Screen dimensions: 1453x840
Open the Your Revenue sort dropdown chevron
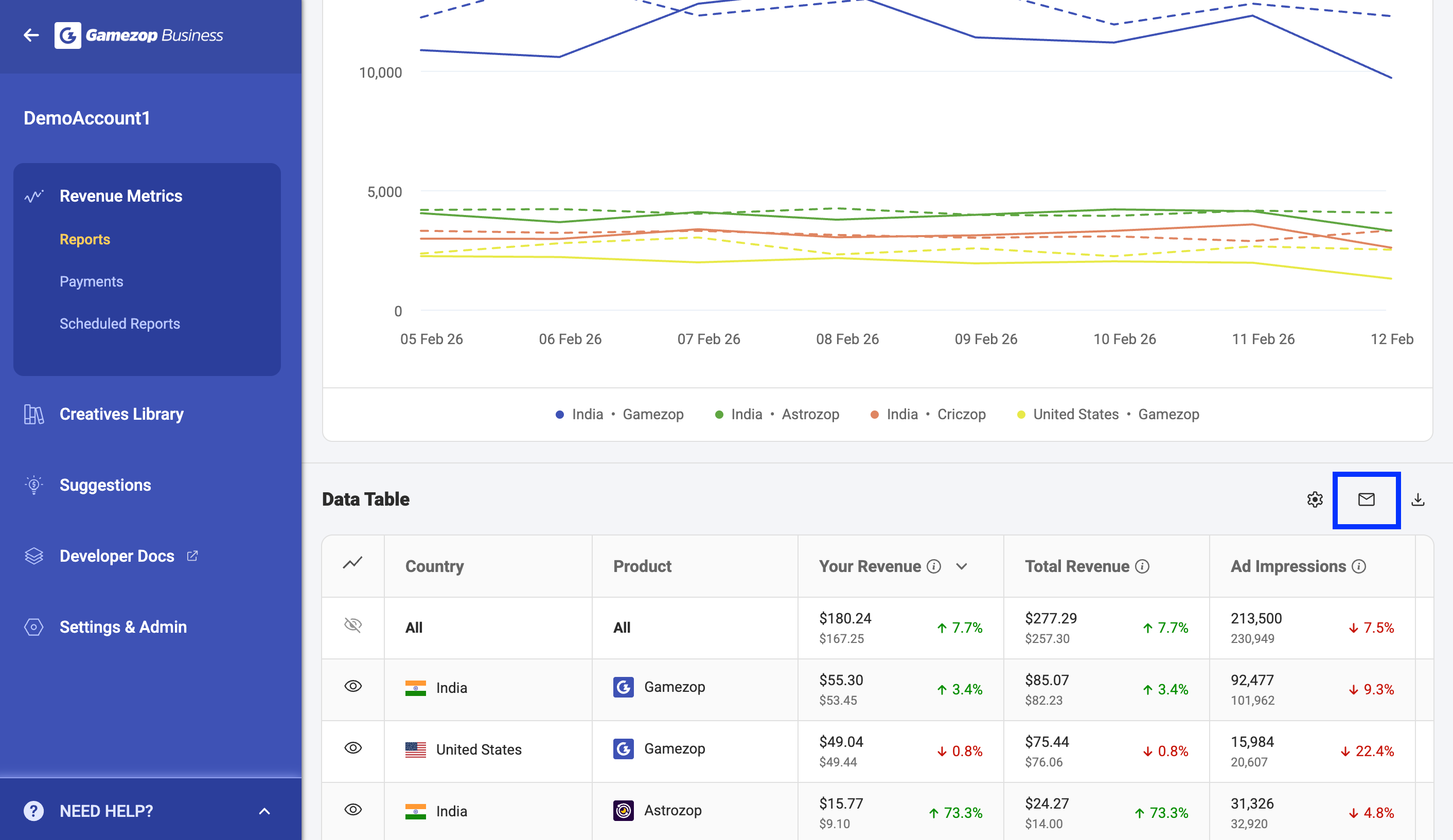(x=961, y=566)
